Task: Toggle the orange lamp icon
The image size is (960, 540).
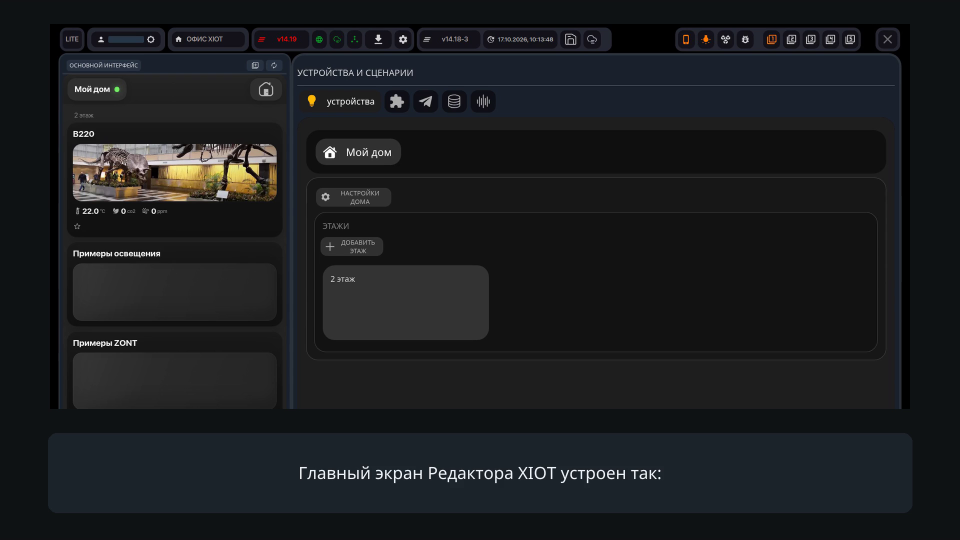Action: point(705,39)
